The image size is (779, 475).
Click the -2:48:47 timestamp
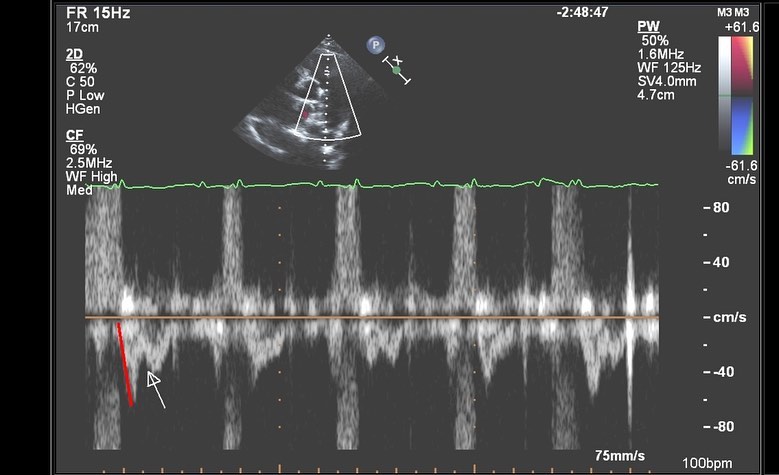[584, 14]
